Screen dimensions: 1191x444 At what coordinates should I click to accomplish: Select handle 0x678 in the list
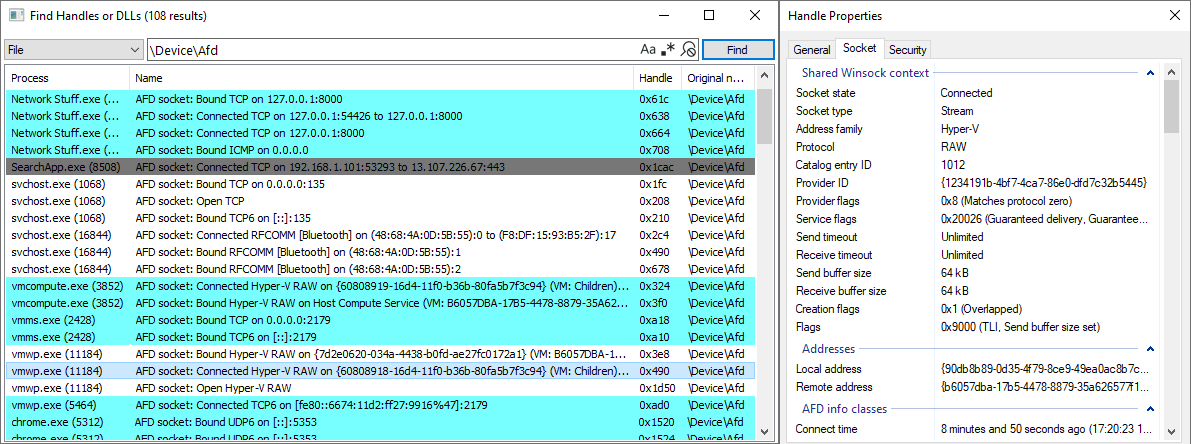point(380,269)
